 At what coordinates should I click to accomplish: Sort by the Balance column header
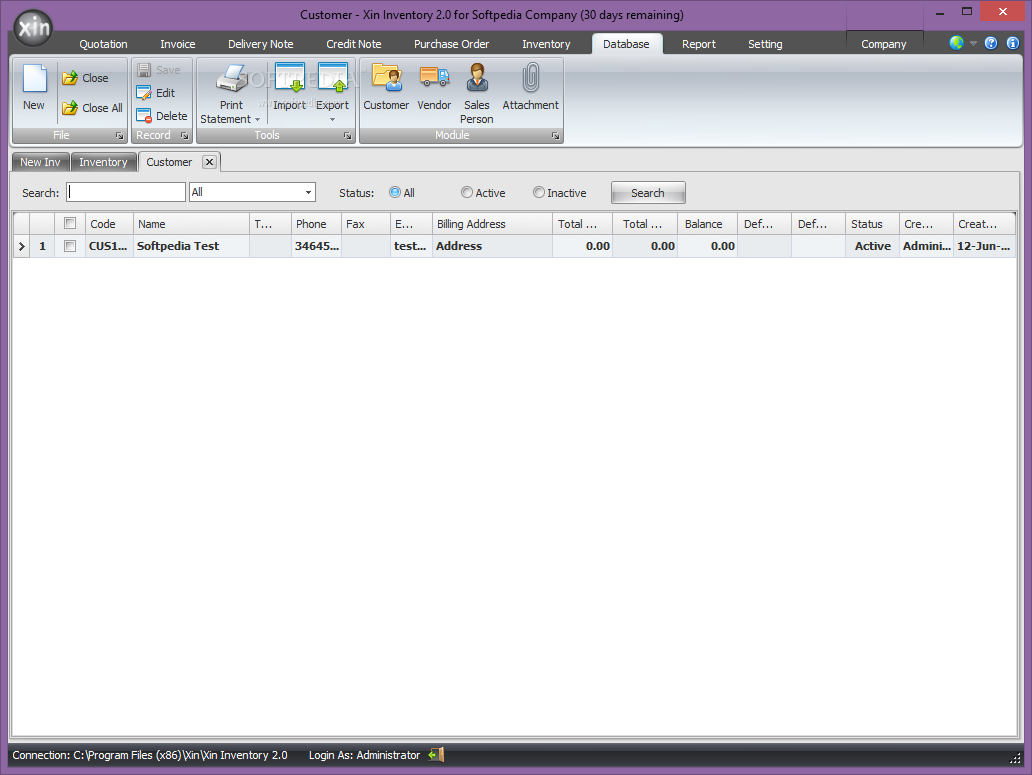708,224
